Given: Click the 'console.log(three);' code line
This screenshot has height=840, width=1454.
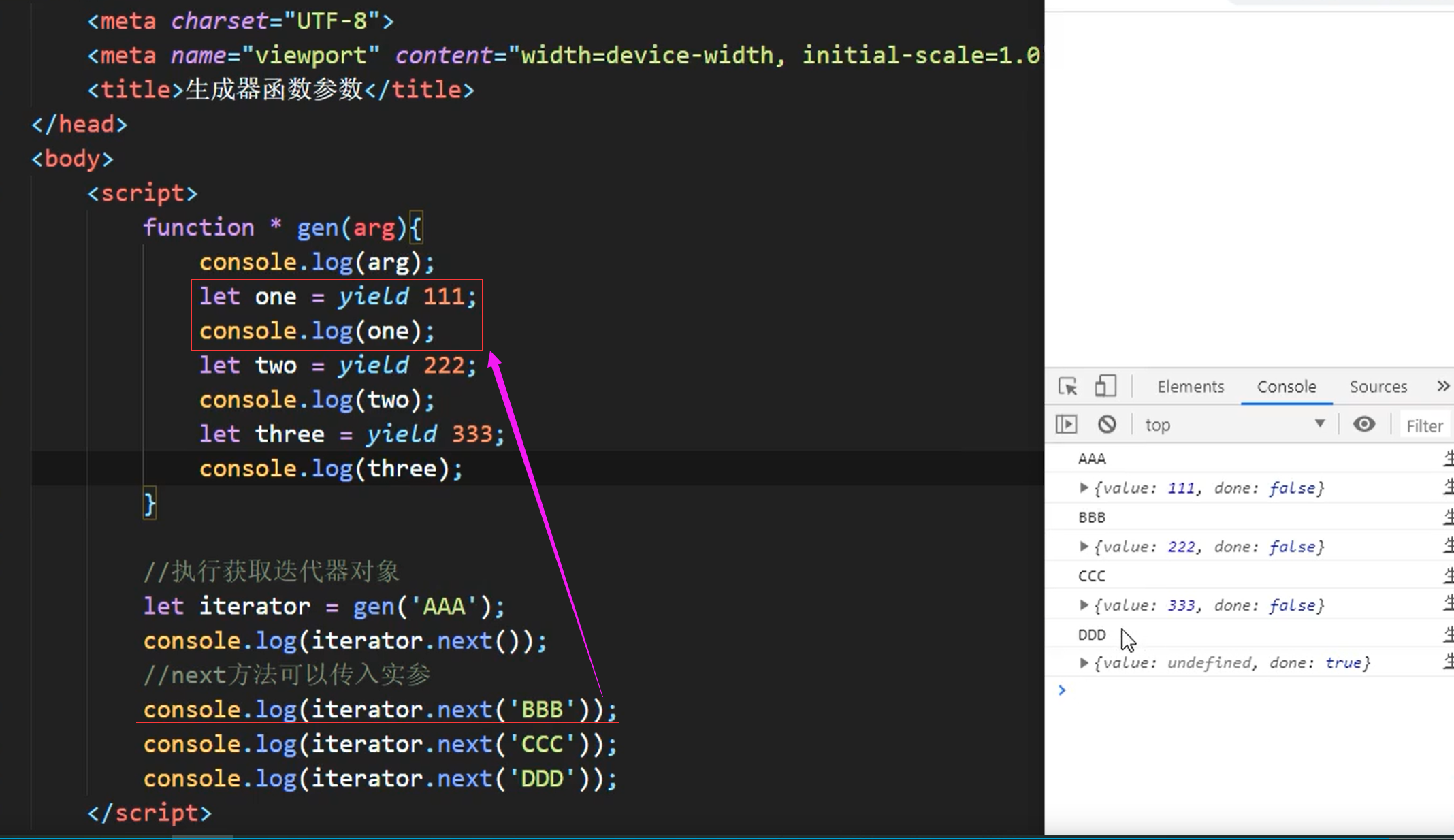Looking at the screenshot, I should 331,469.
